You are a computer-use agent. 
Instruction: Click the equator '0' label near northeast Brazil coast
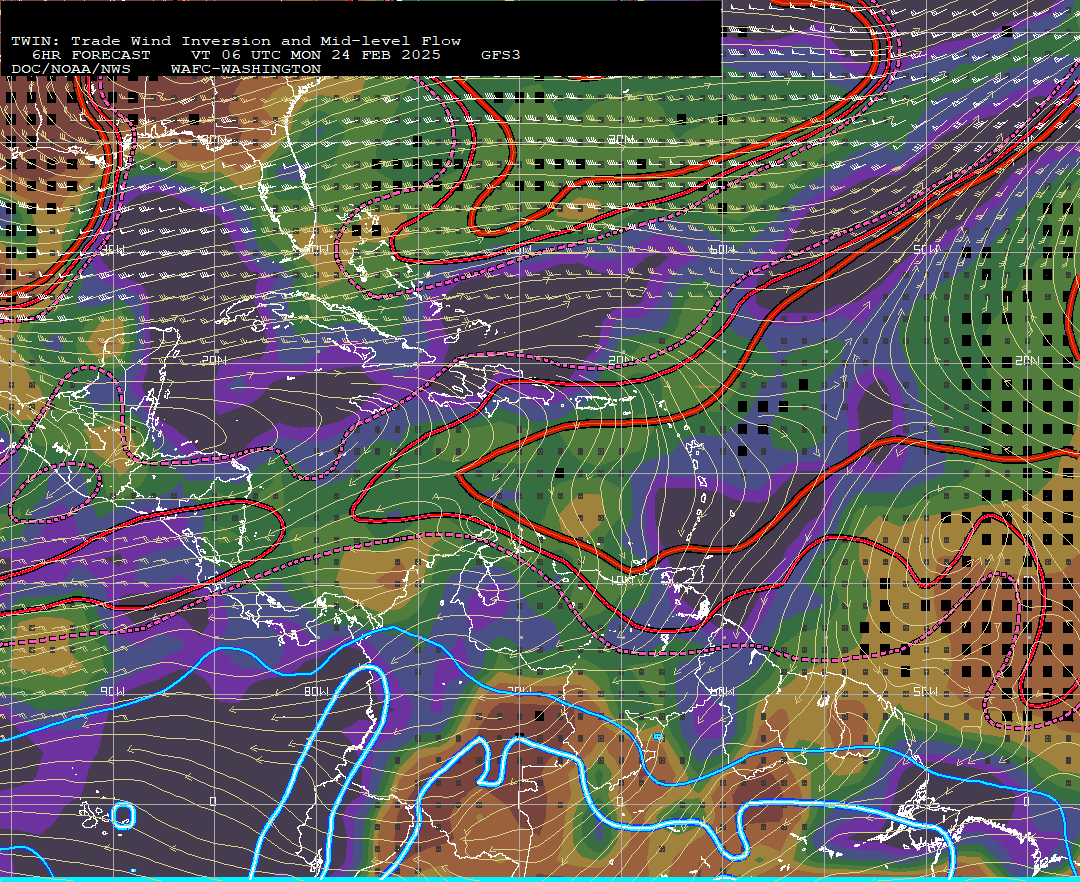(1026, 801)
